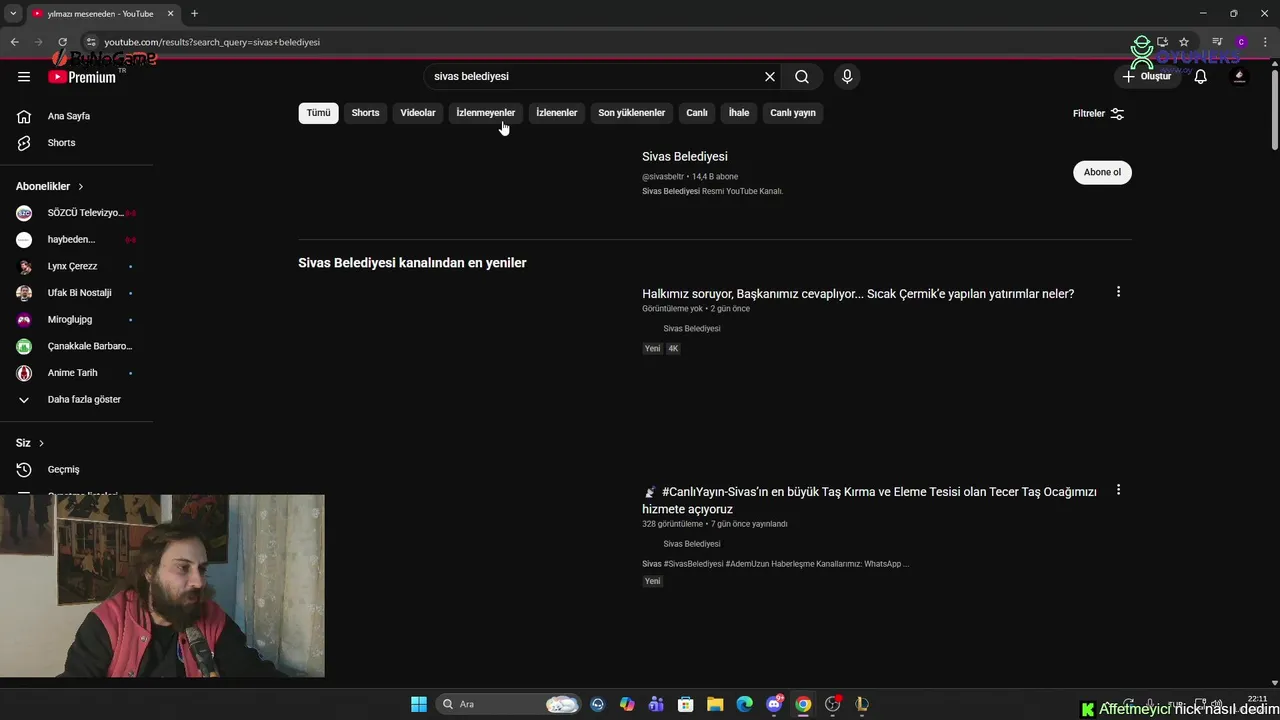Open the Halkımız soruyor, Başkanımız cevaplıyor video
The height and width of the screenshot is (720, 1280).
858,294
